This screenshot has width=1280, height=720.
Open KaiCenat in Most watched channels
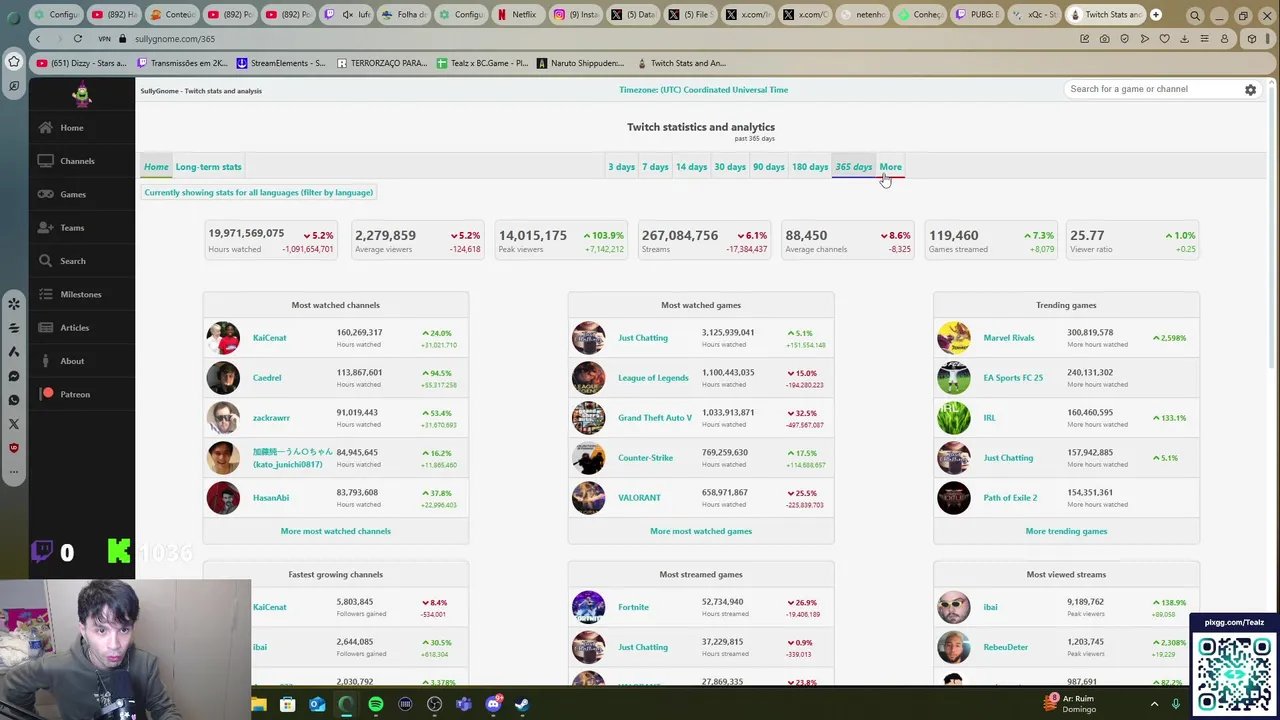(270, 338)
